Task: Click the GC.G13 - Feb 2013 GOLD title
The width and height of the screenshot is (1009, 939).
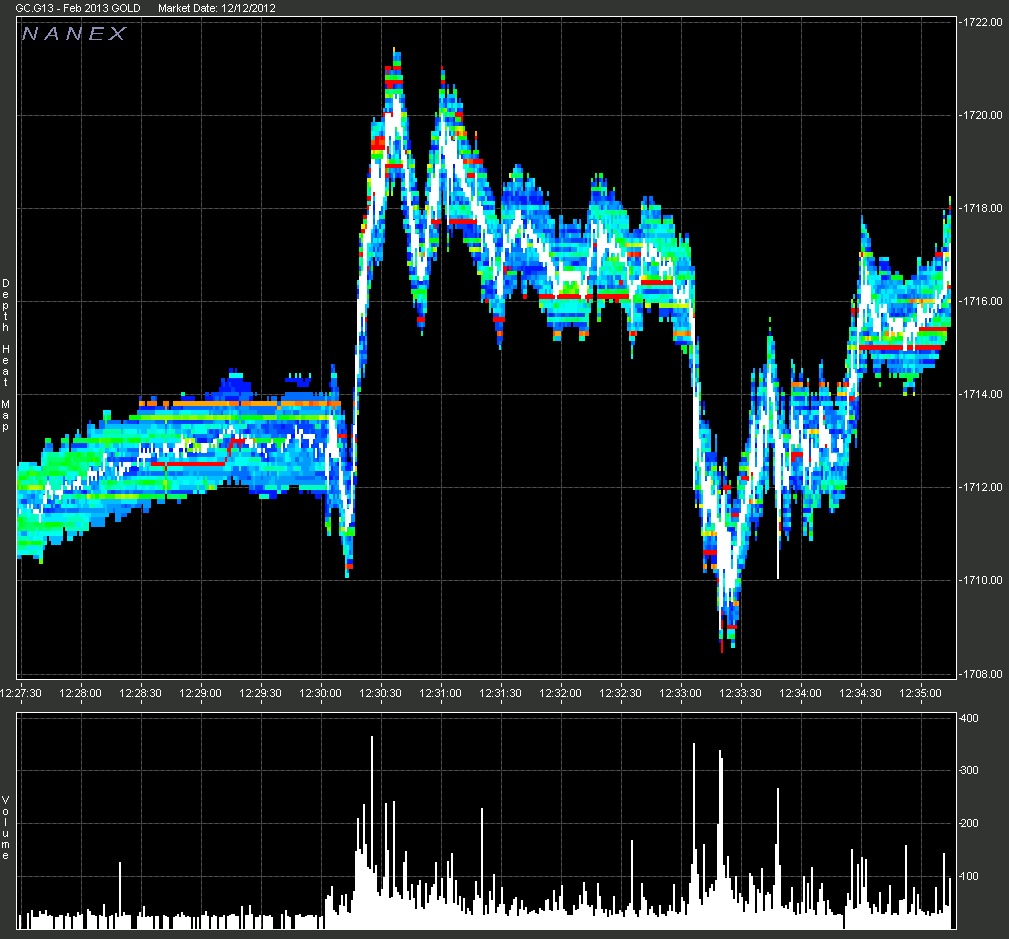Action: [x=78, y=8]
